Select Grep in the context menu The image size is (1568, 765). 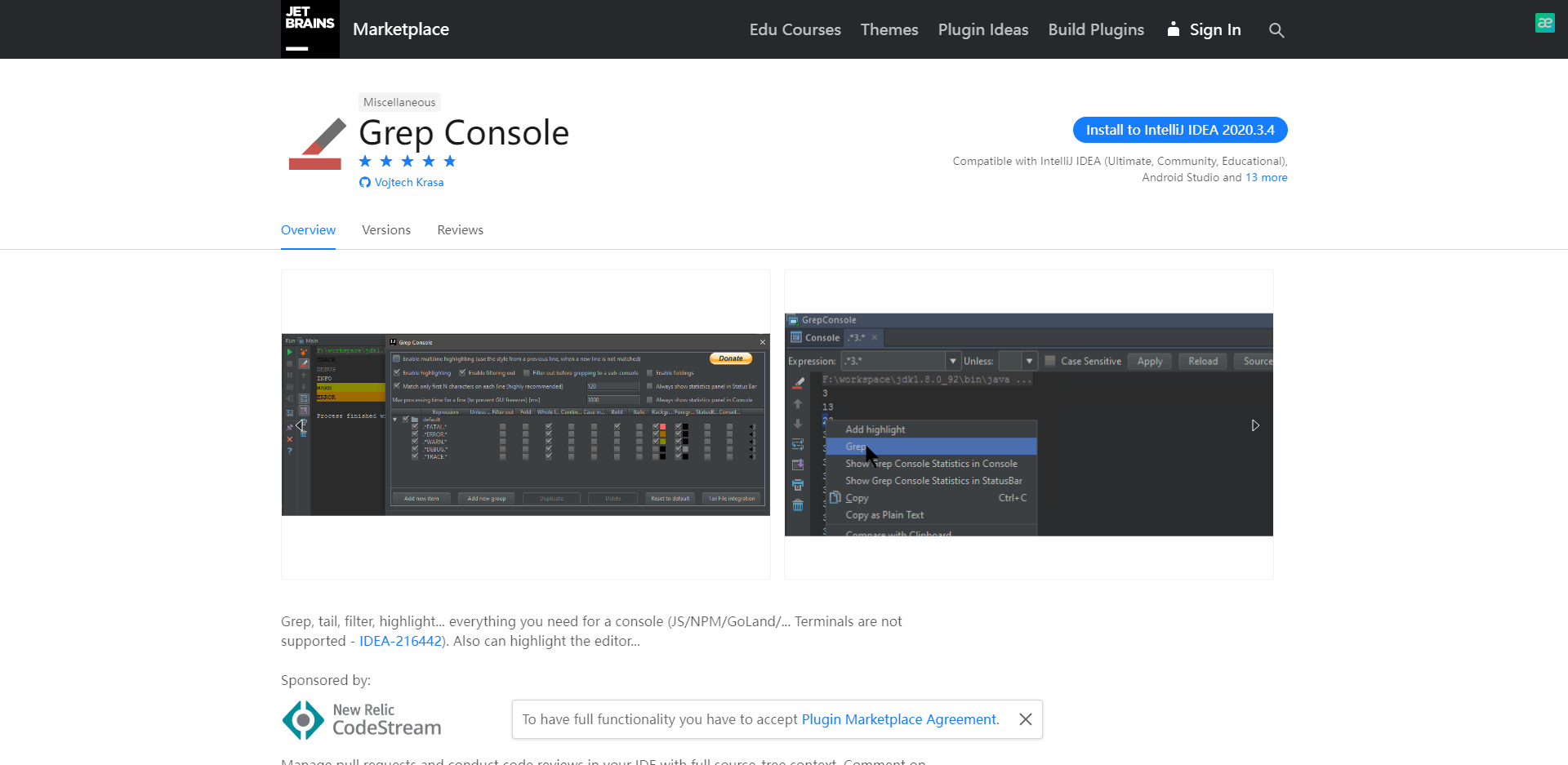pos(931,447)
